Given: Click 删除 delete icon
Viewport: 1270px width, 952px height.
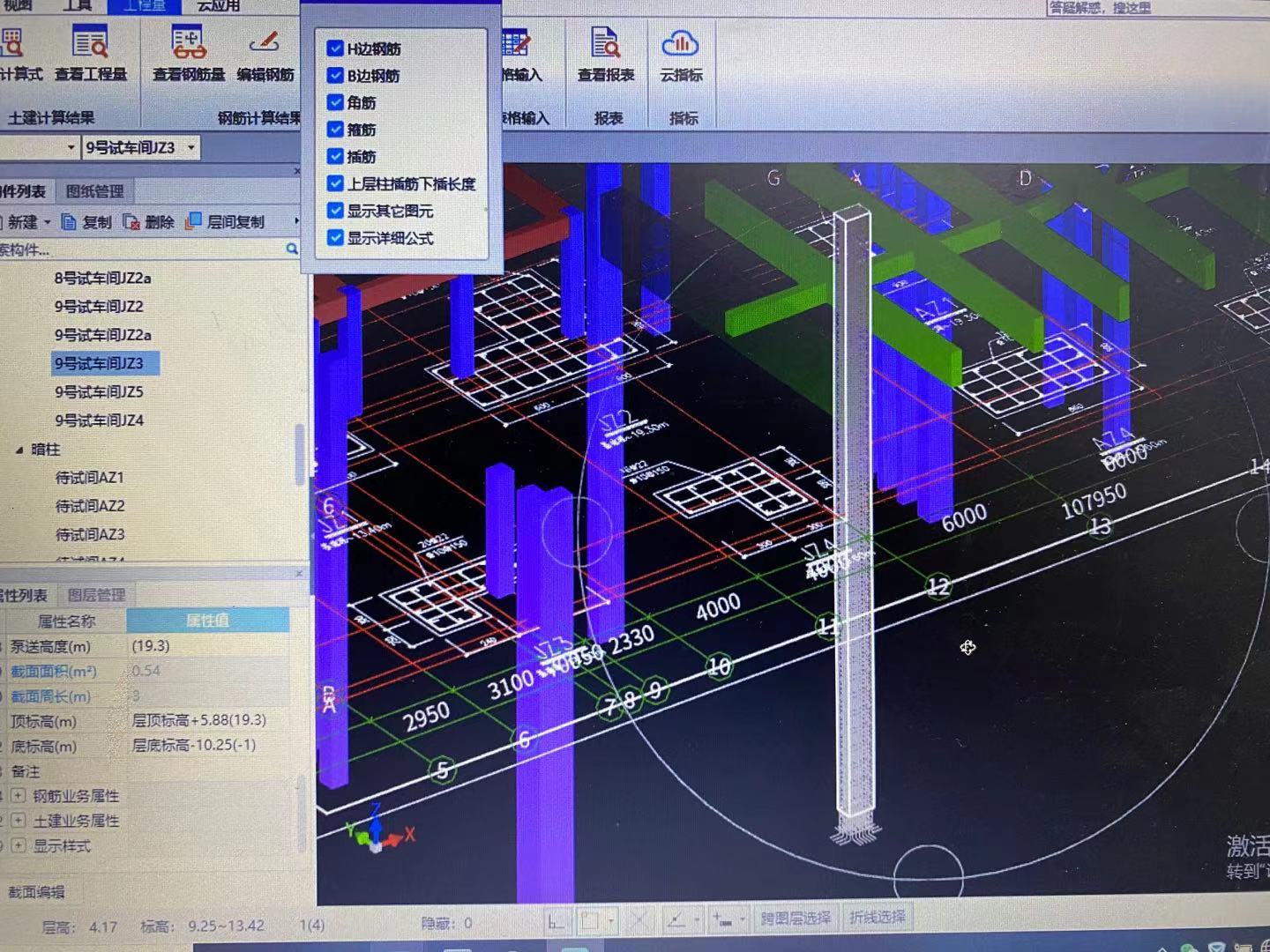Looking at the screenshot, I should (131, 222).
